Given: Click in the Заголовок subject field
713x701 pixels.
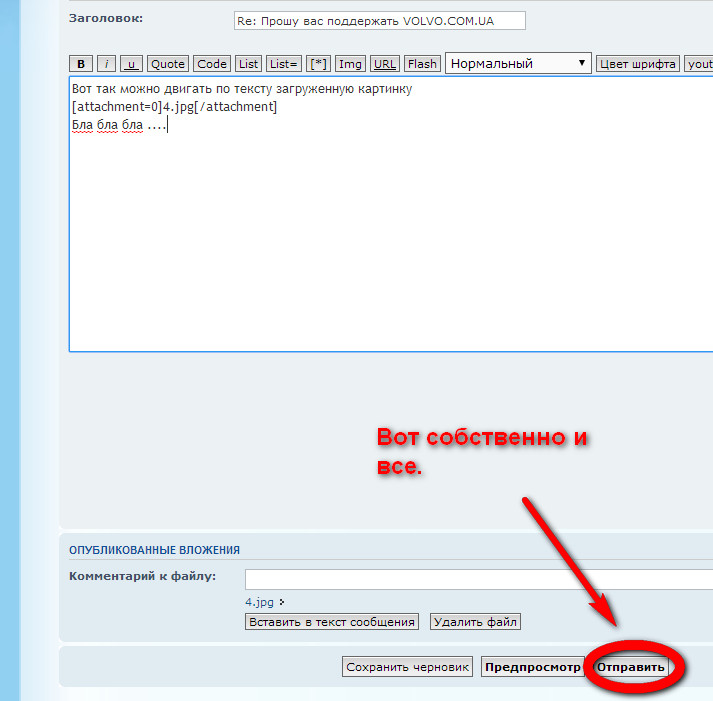Looking at the screenshot, I should click(379, 21).
